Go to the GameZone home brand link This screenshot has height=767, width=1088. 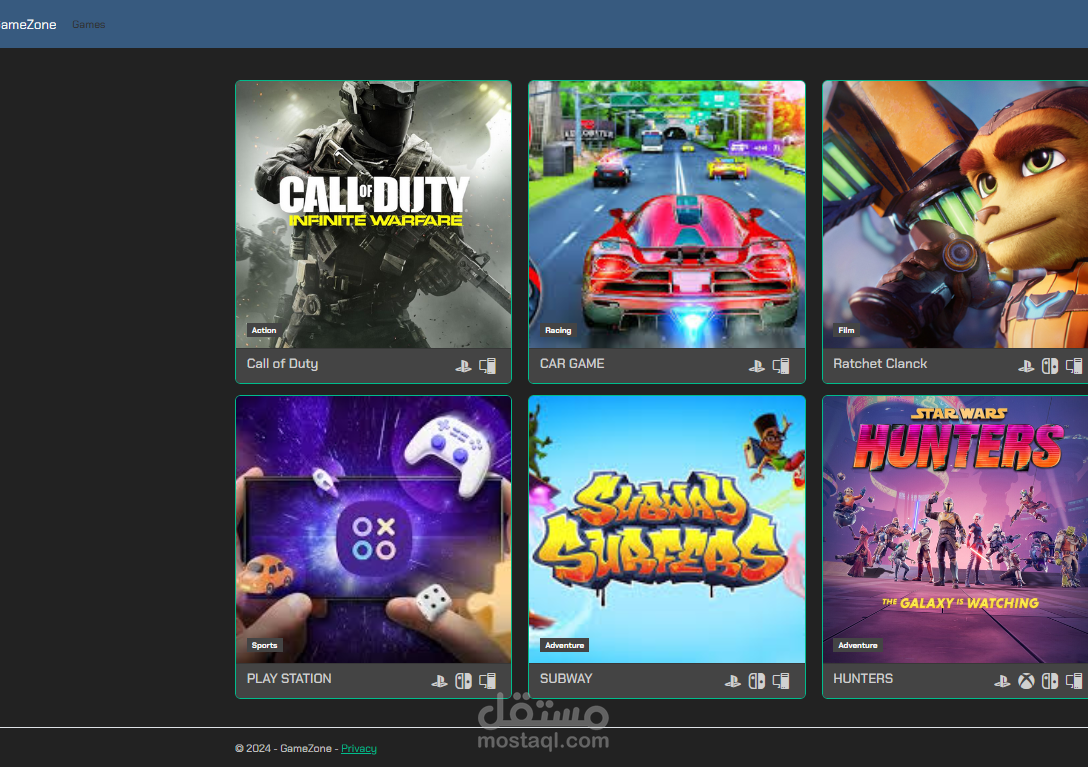tap(28, 24)
